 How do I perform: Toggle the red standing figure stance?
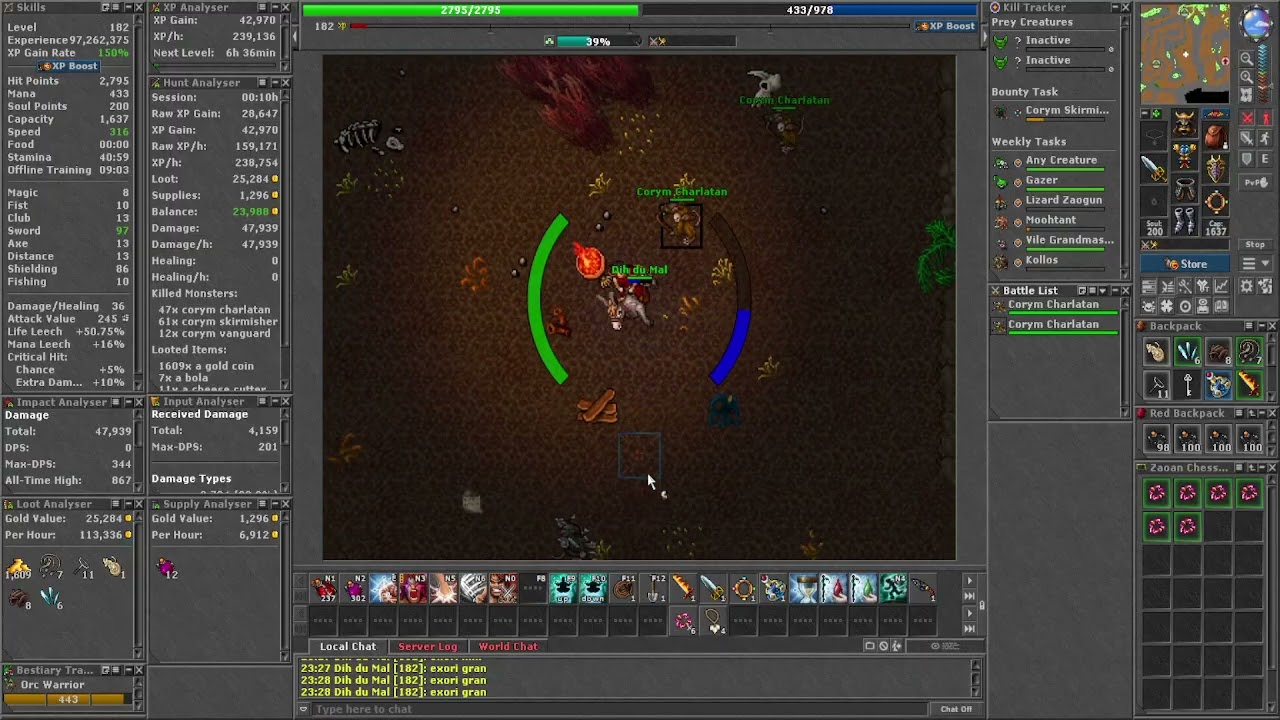(1265, 118)
